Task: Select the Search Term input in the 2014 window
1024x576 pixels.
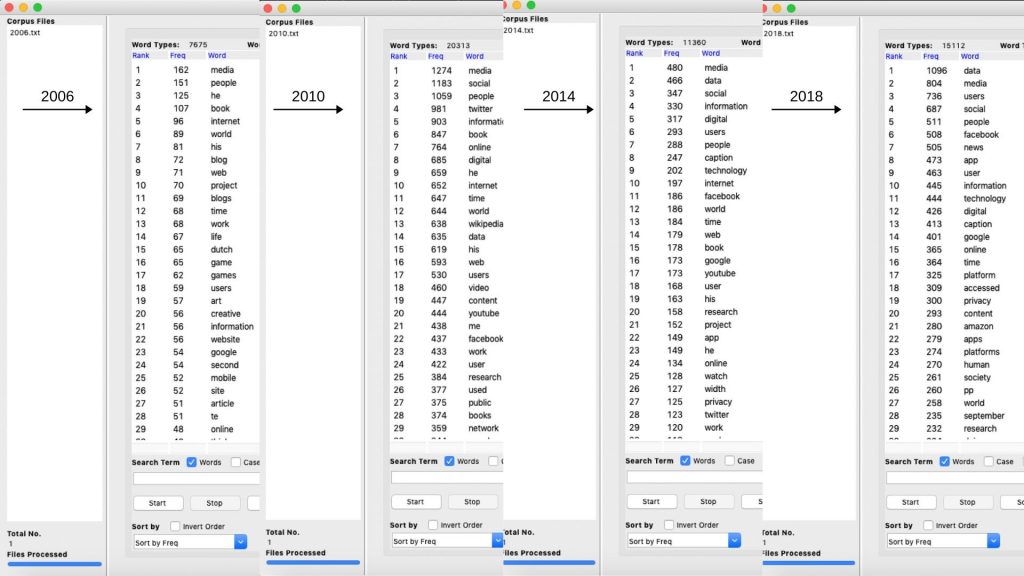Action: [694, 477]
